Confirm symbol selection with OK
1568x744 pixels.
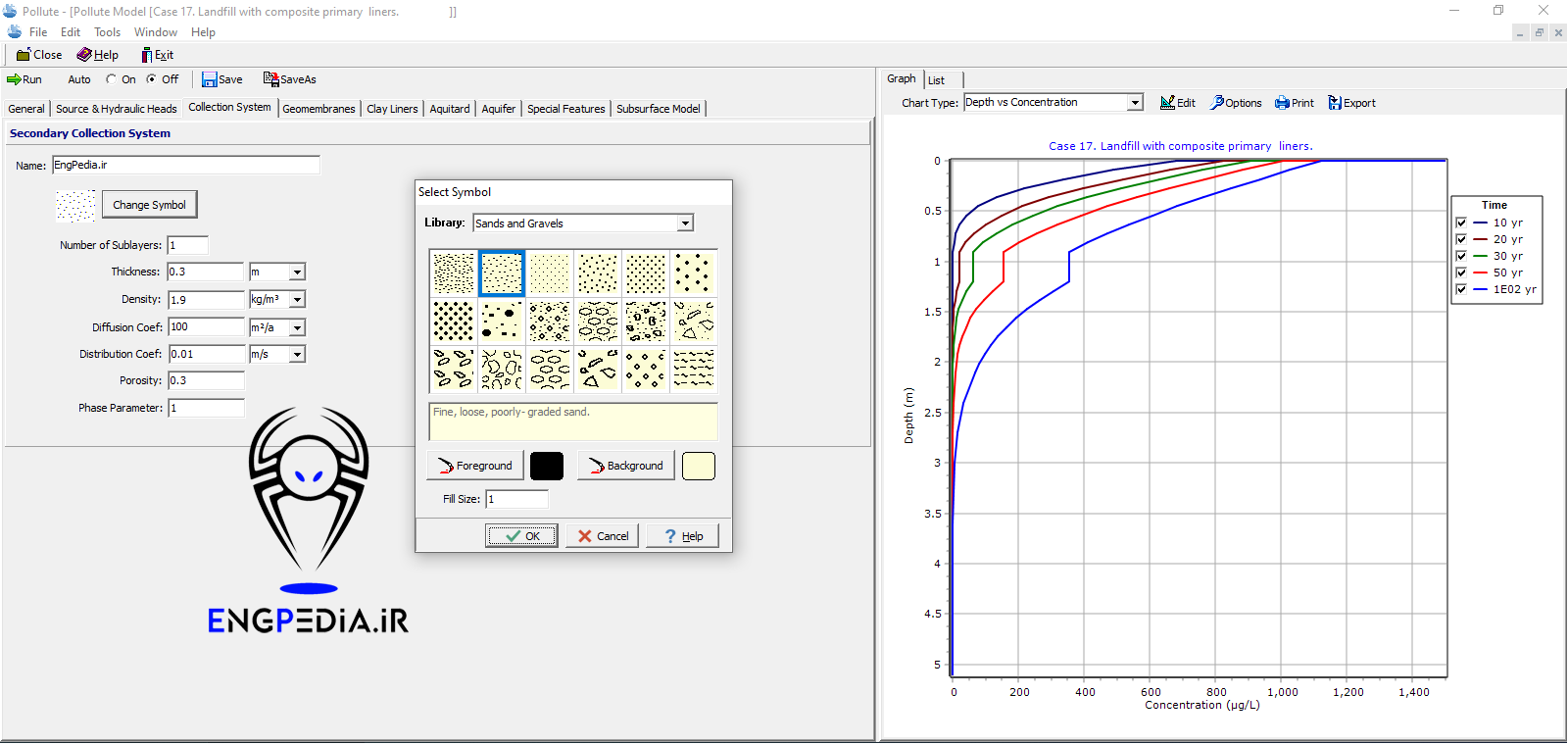pyautogui.click(x=522, y=536)
